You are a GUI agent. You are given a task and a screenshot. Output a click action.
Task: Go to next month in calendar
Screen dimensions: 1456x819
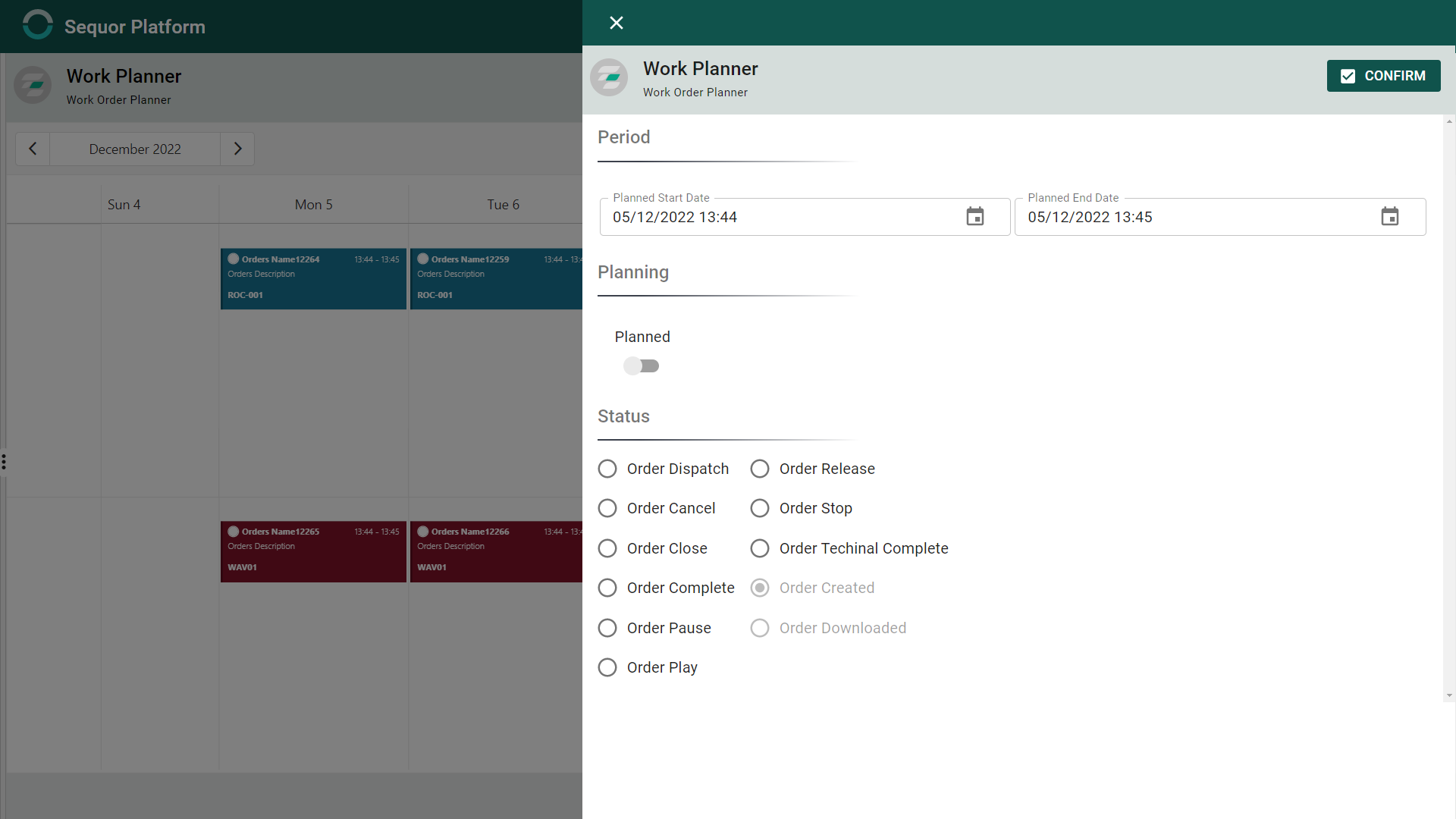point(237,149)
